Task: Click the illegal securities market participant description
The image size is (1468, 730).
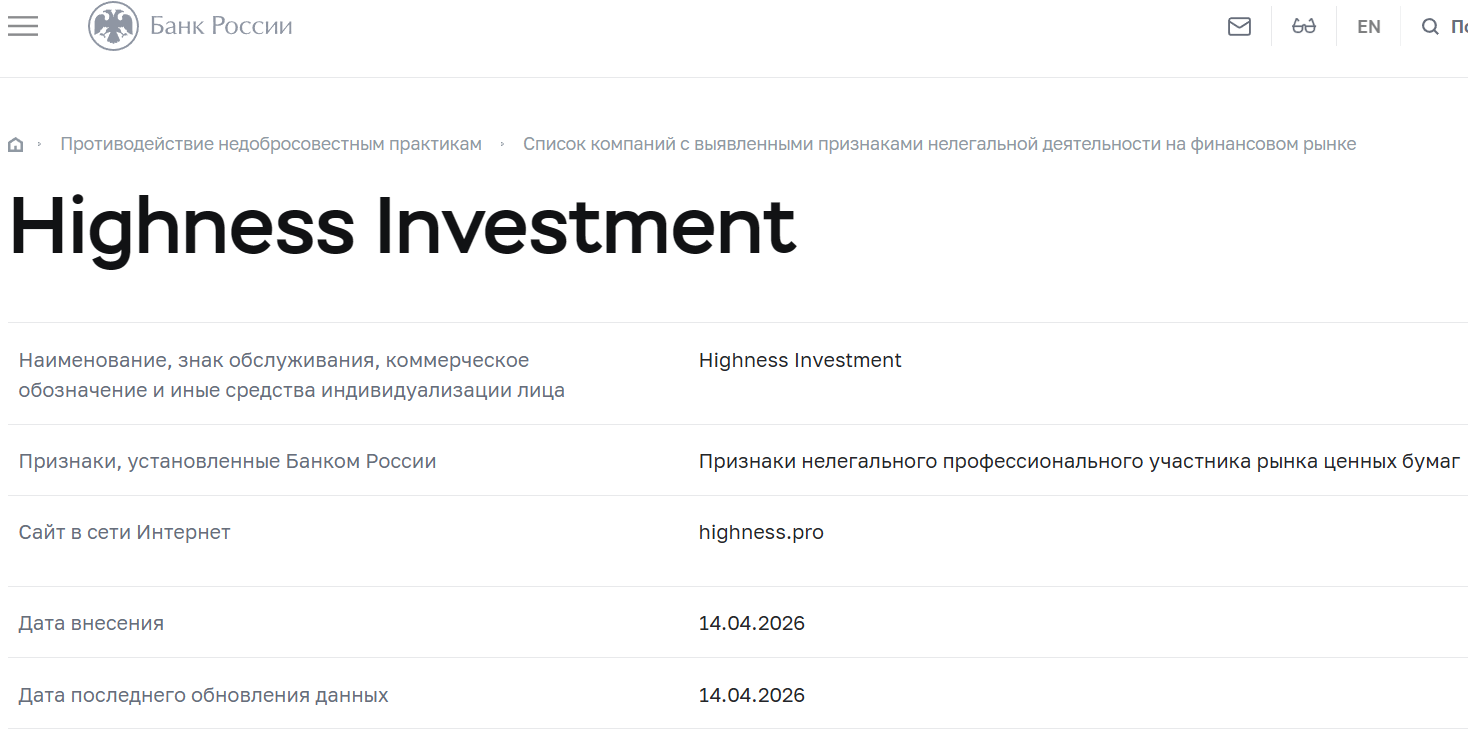Action: 1078,461
